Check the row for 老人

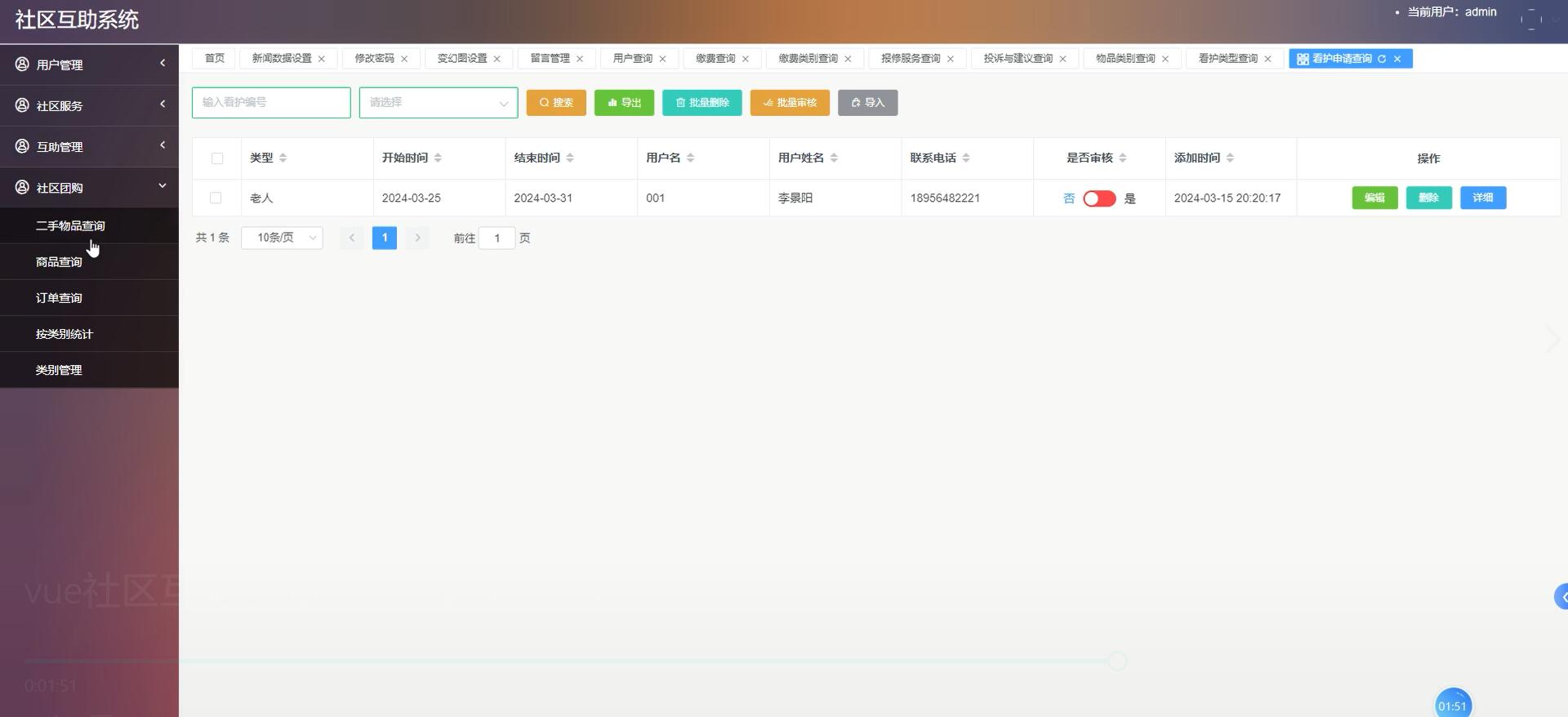[216, 198]
